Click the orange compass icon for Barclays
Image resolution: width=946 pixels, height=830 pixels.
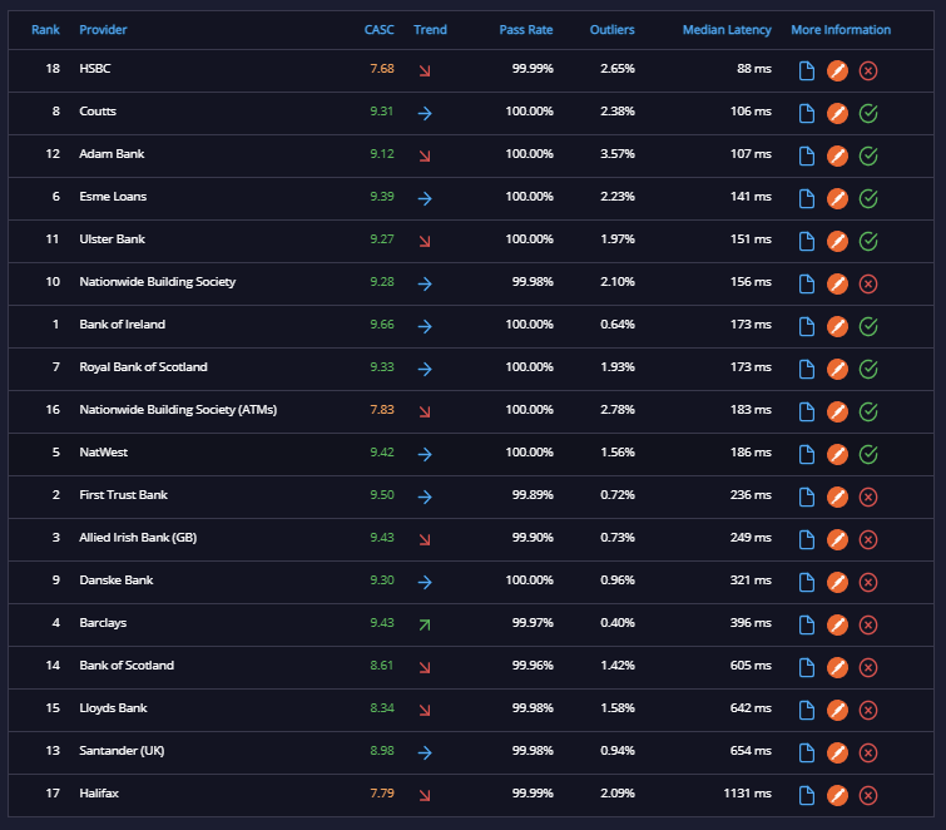pyautogui.click(x=837, y=625)
